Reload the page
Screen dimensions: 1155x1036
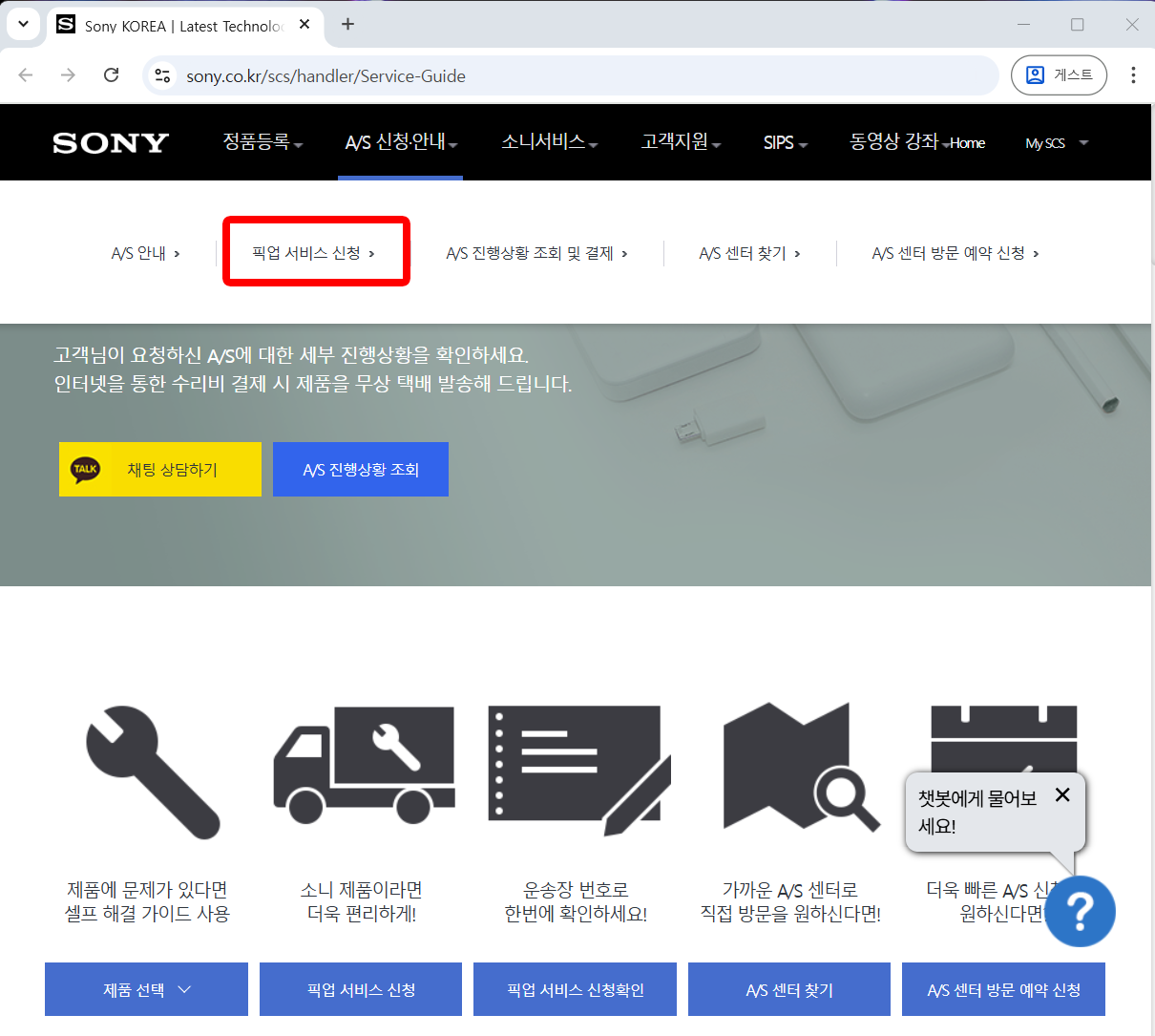[x=112, y=75]
